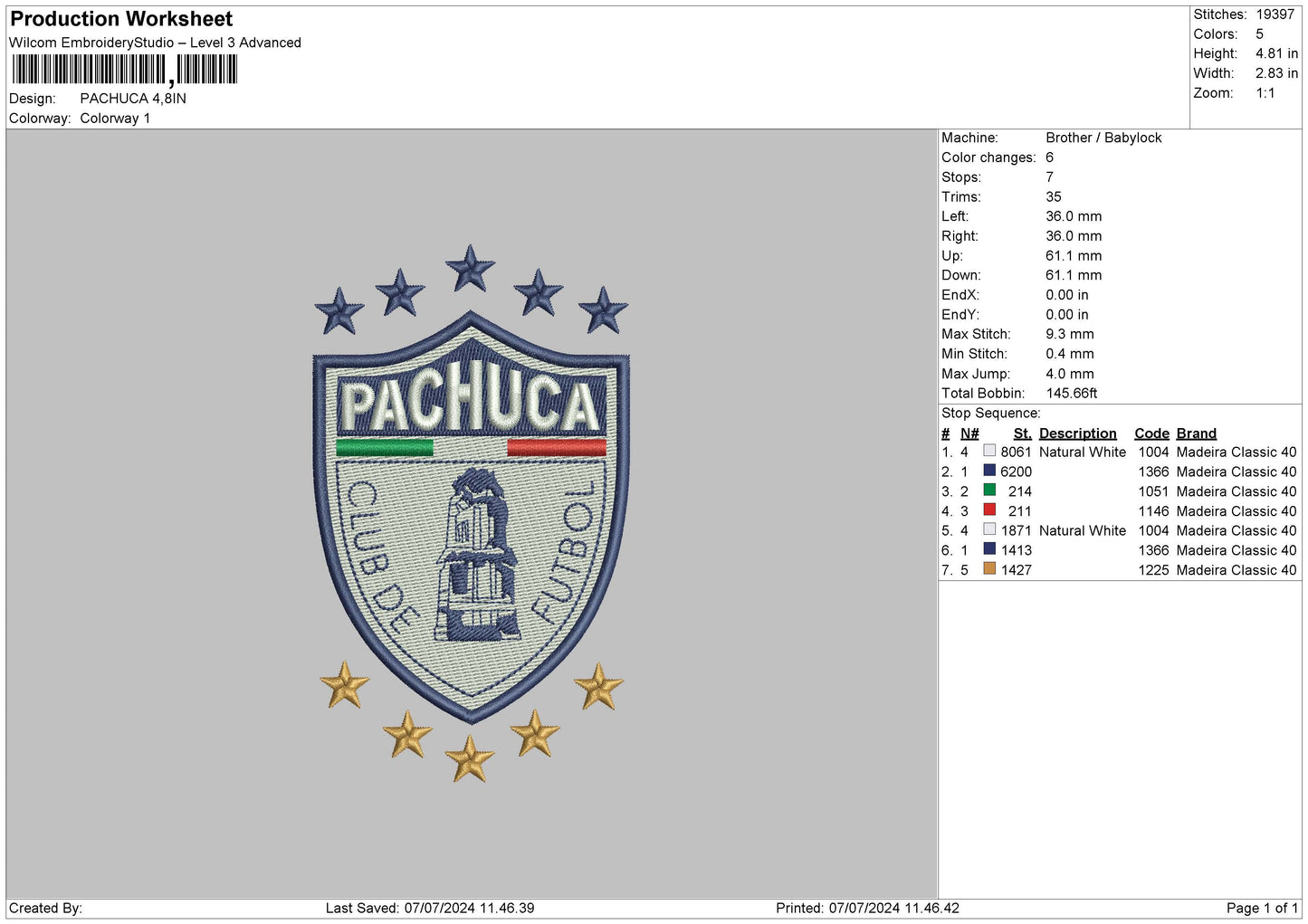Click the EndX value 0.00 in
1308x924 pixels.
tap(1067, 295)
